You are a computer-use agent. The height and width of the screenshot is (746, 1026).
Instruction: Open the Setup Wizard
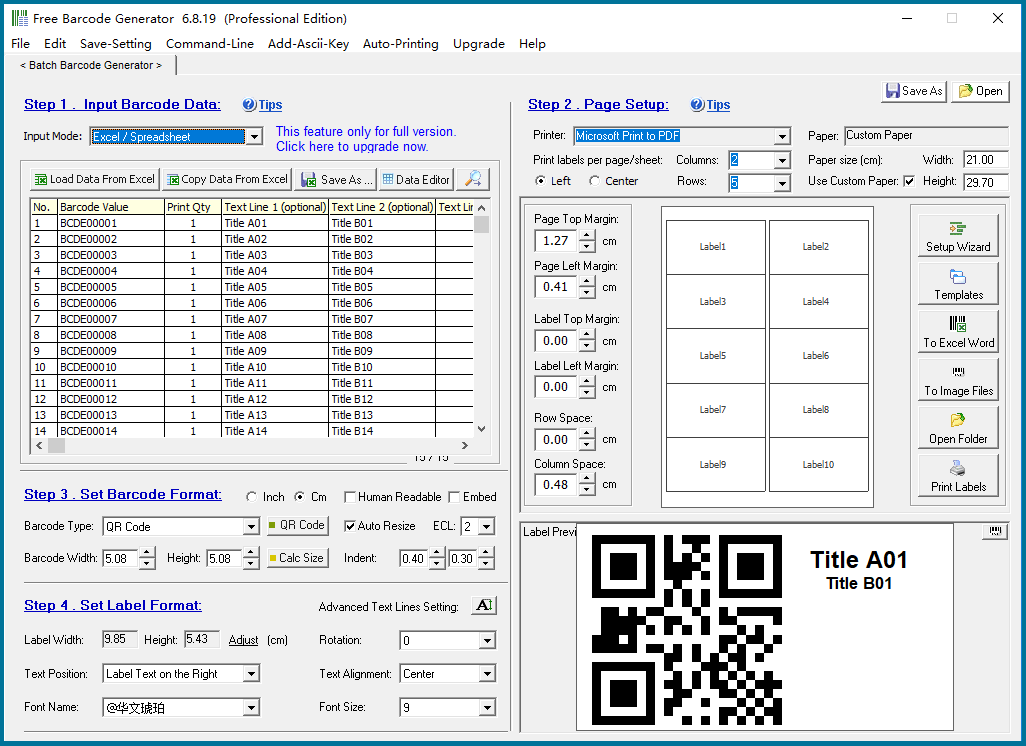[x=958, y=236]
